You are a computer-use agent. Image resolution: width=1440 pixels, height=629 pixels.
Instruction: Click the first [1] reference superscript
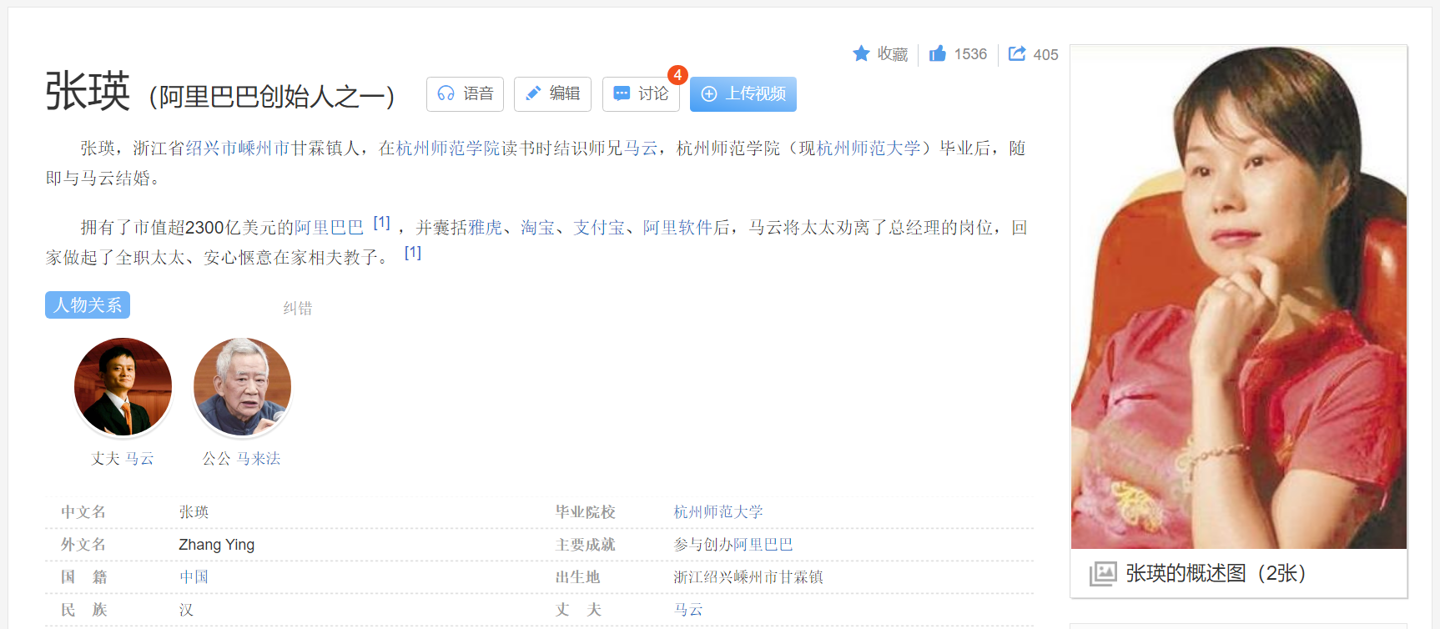tap(381, 223)
